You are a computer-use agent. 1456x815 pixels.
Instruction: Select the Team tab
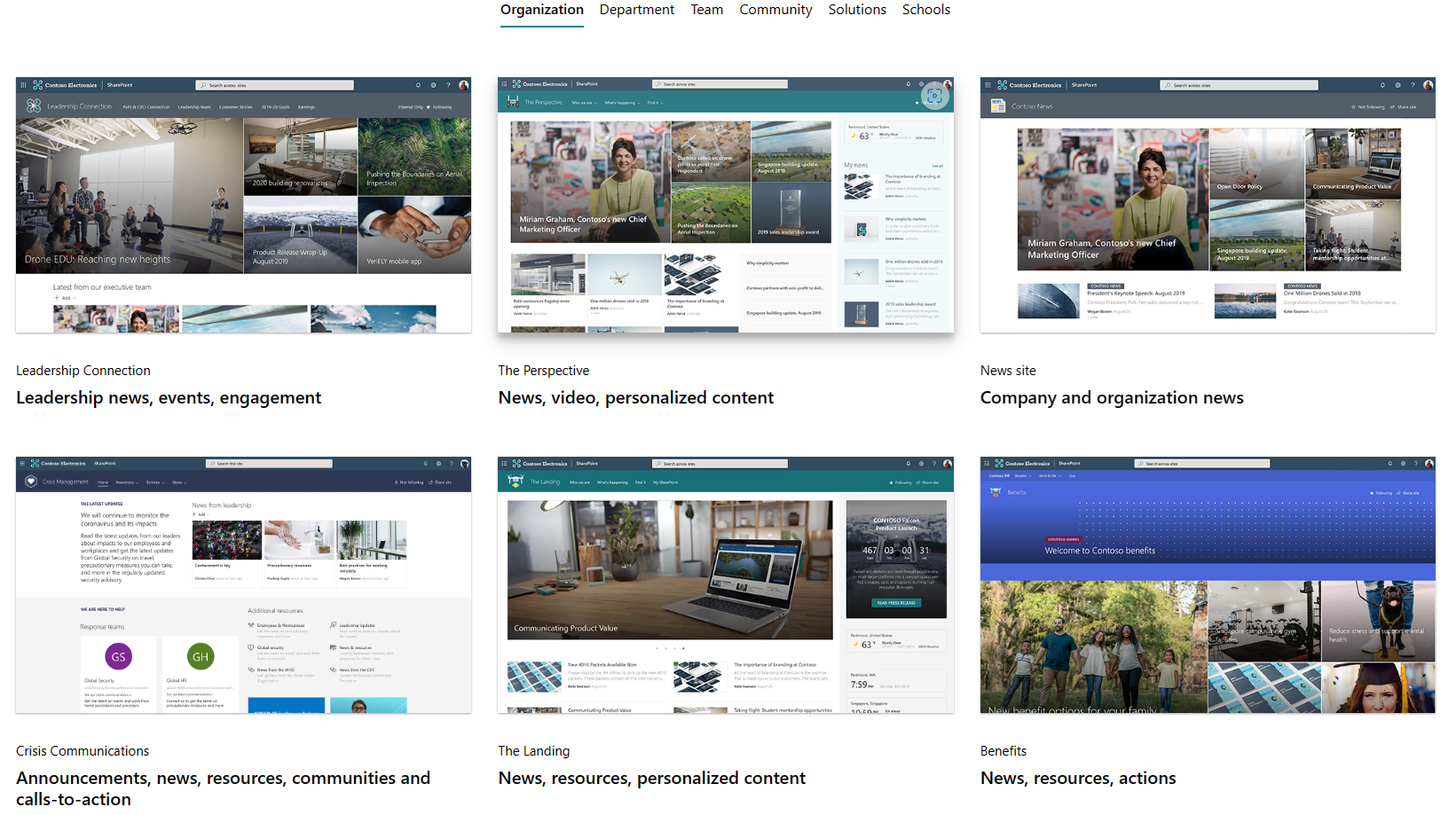(707, 10)
